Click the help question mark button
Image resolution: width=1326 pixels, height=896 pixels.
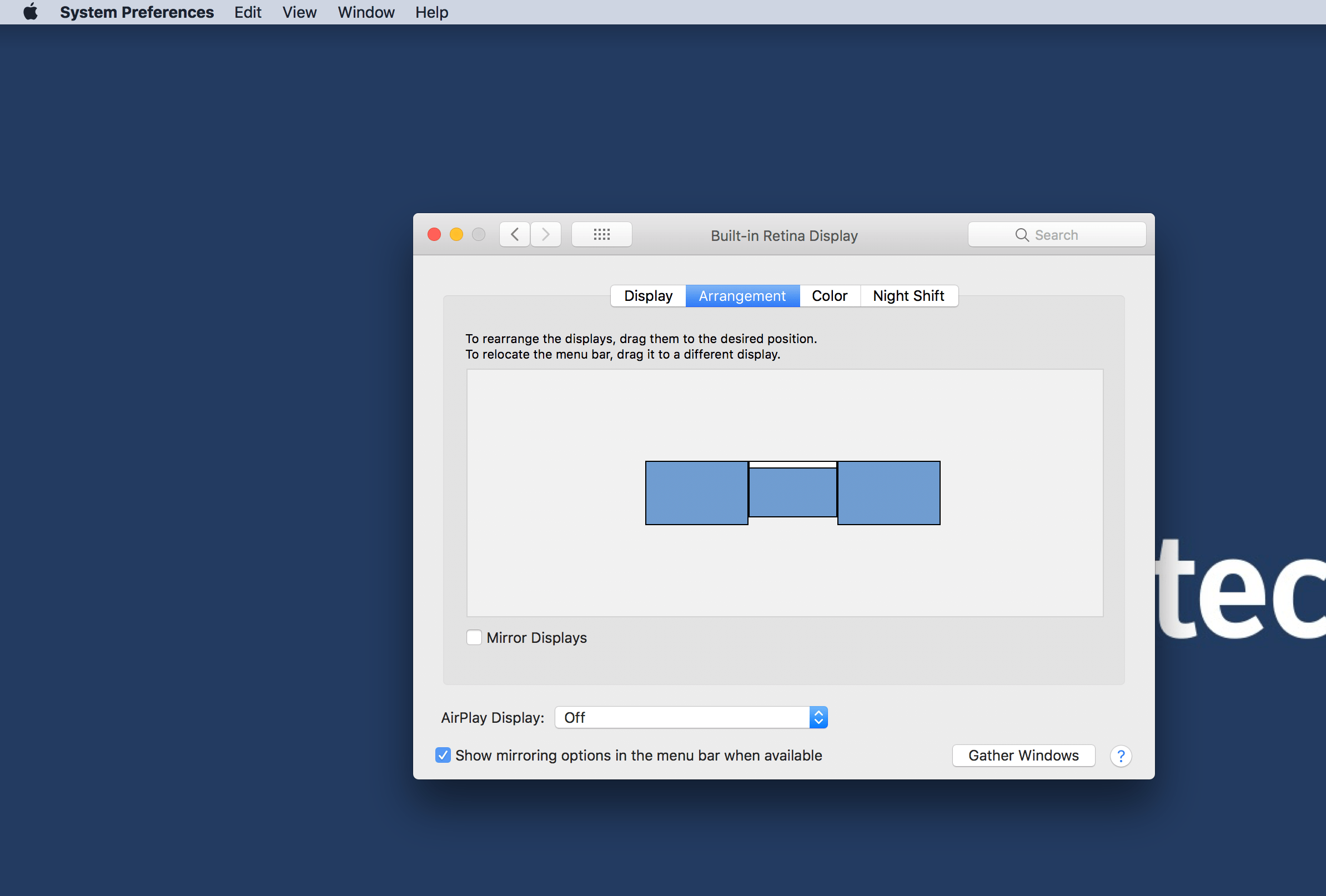(x=1120, y=756)
